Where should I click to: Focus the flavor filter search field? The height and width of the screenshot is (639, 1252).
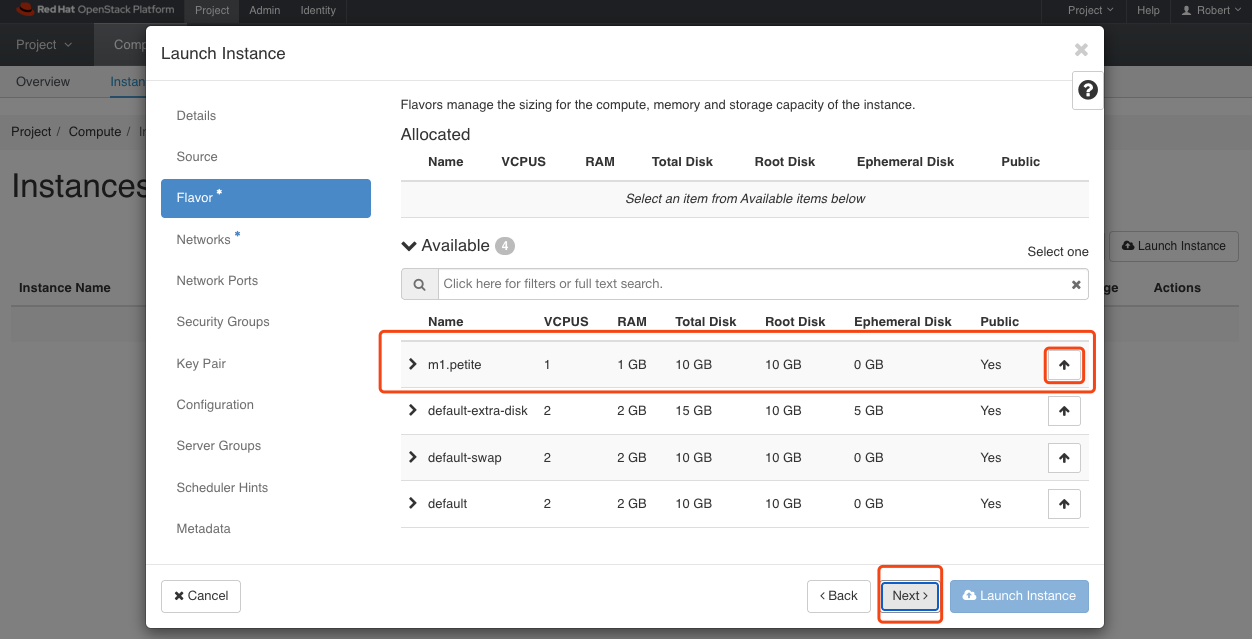[750, 284]
